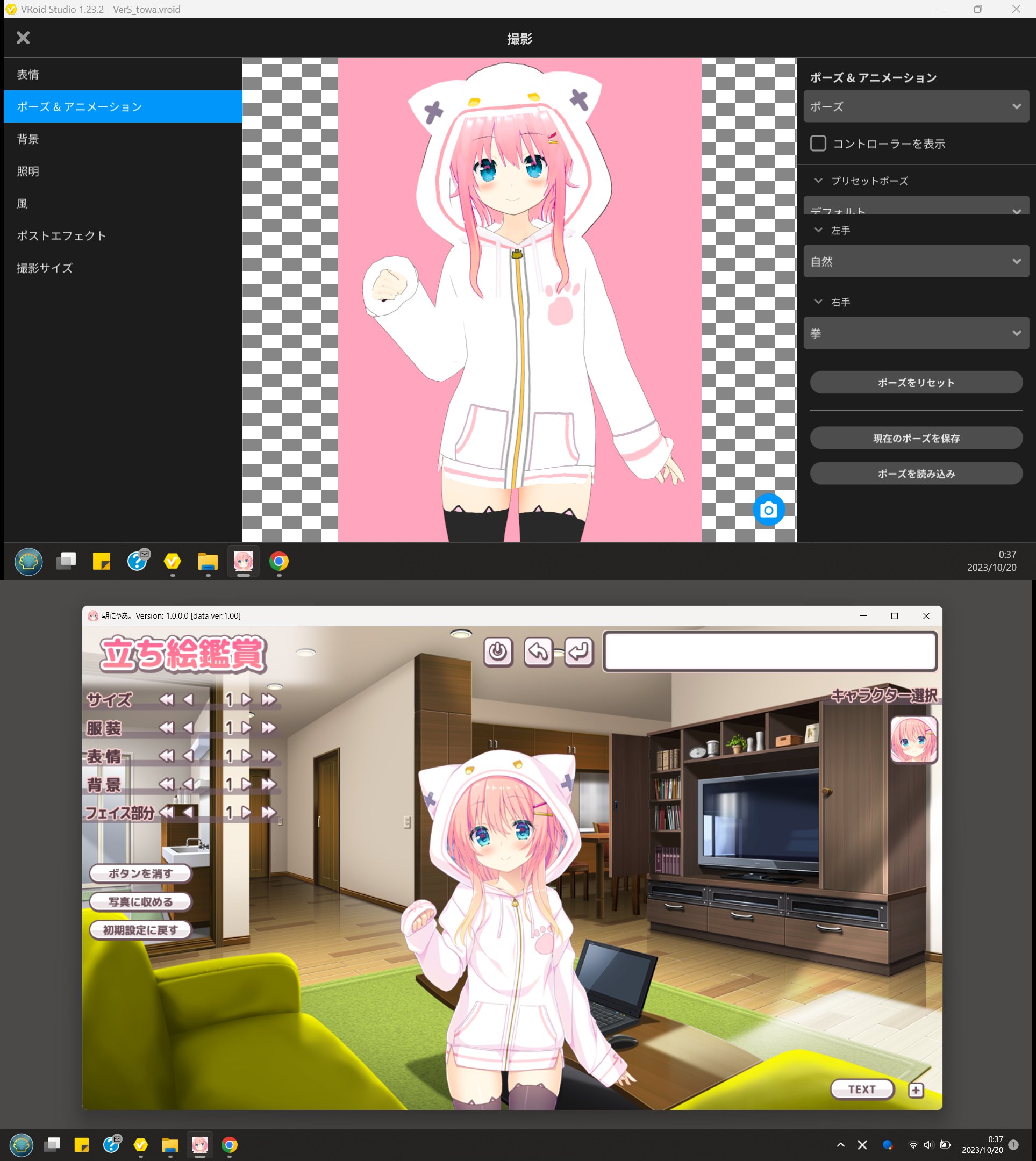Click the undo arrow icon in 朝にゃあ window

coord(538,651)
